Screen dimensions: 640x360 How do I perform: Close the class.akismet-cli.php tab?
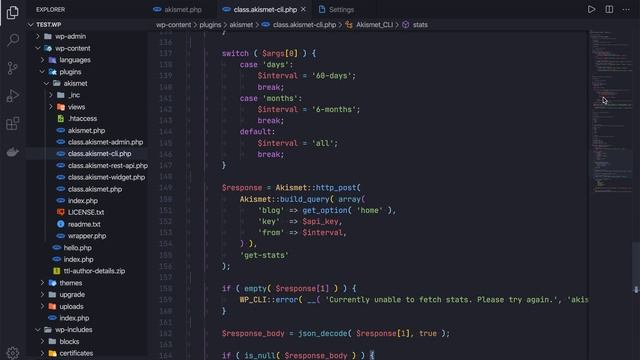click(x=303, y=9)
